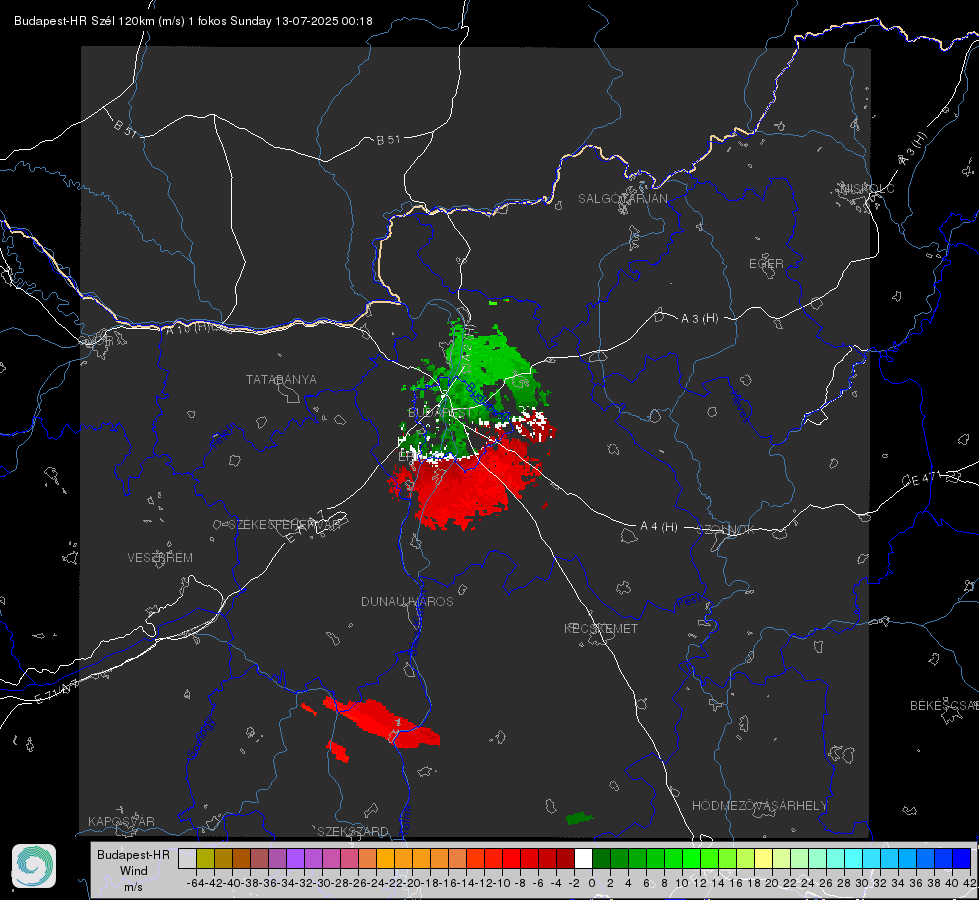The height and width of the screenshot is (900, 979).
Task: Click the 'm/s' unit label in legend
Action: [133, 887]
